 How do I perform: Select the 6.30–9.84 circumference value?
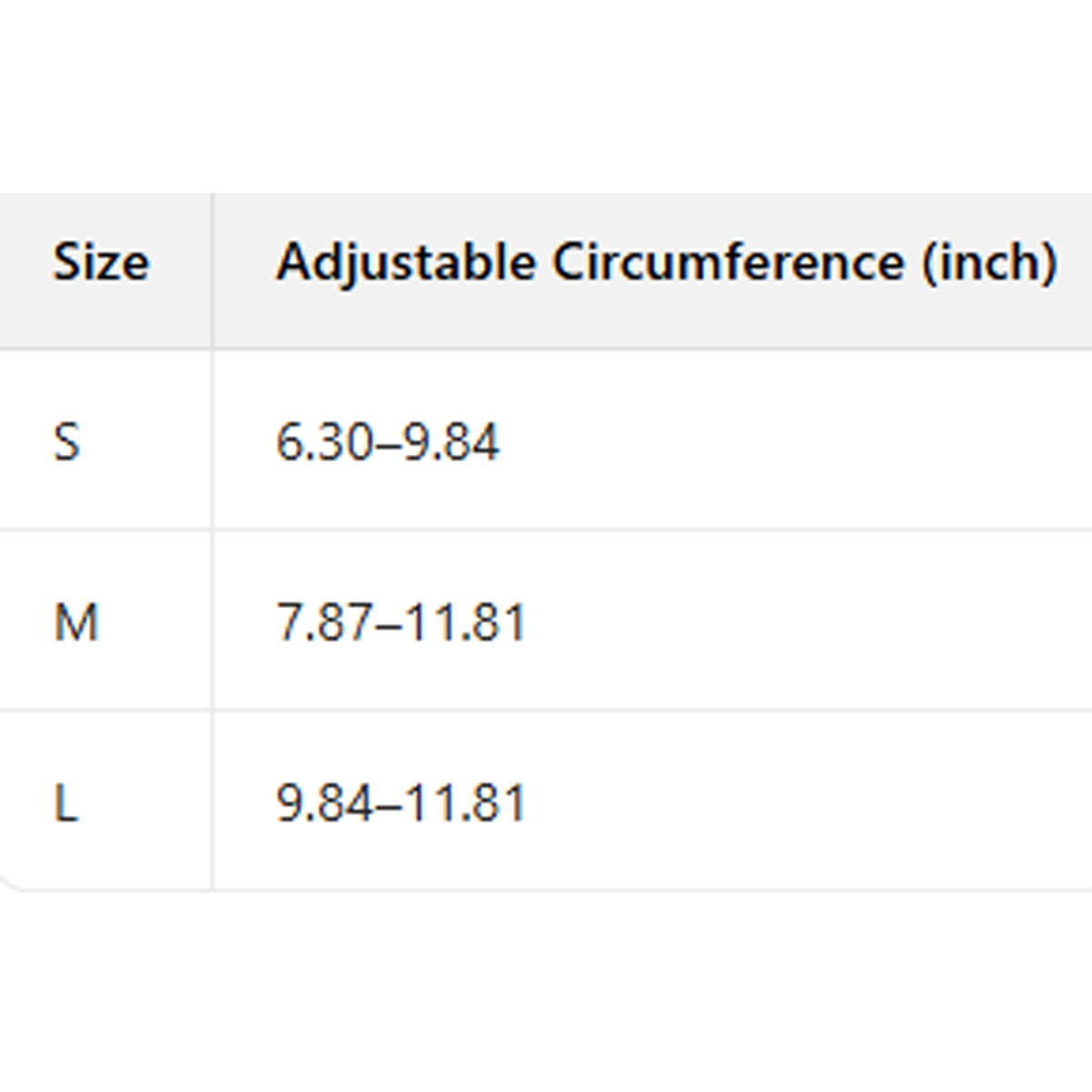[x=387, y=443]
